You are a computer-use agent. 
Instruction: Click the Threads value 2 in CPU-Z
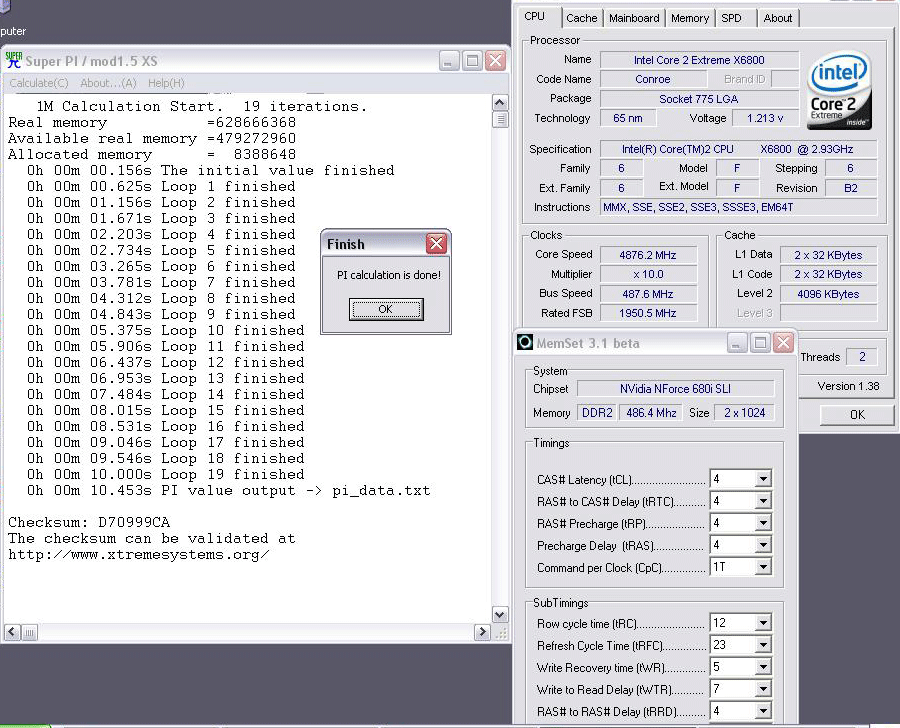click(x=862, y=357)
